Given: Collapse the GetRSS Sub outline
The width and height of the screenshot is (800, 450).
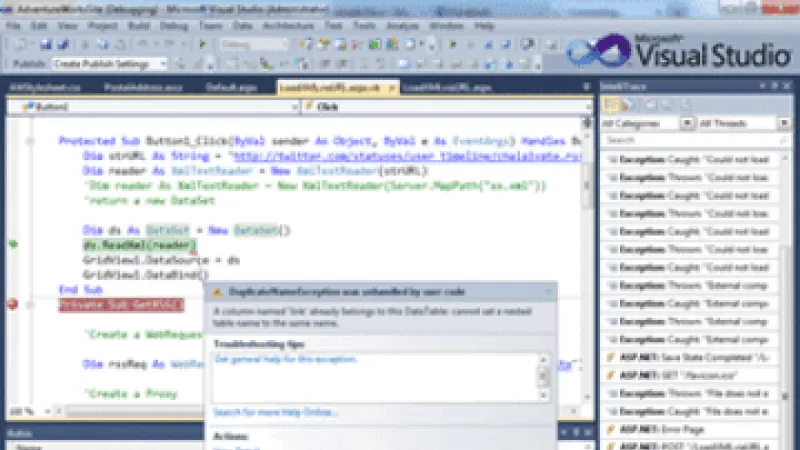Looking at the screenshot, I should tap(30, 305).
